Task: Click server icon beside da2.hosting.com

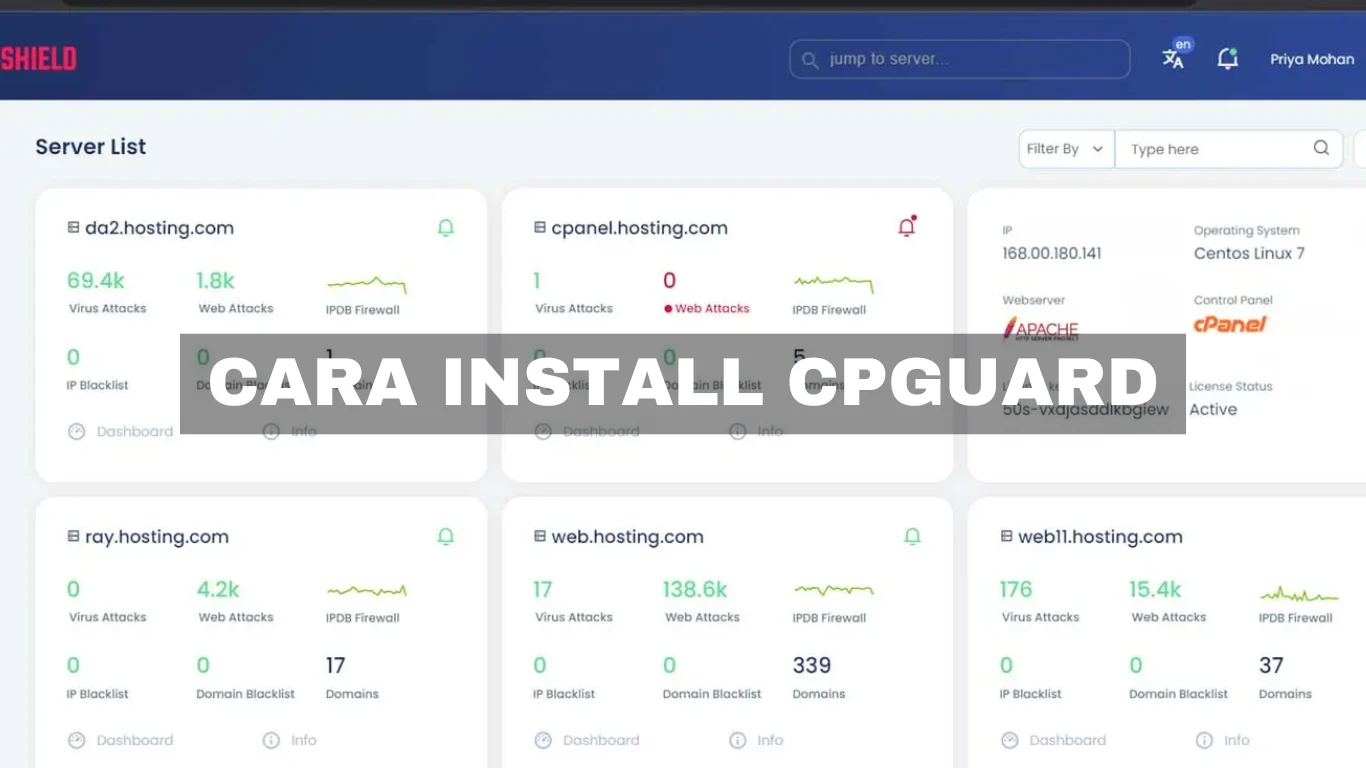Action: click(x=73, y=228)
